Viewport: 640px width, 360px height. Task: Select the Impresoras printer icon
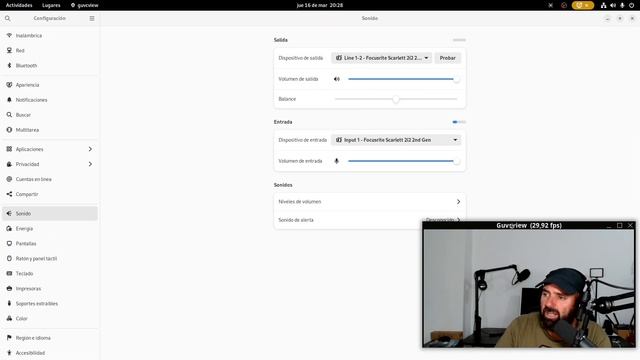click(9, 289)
